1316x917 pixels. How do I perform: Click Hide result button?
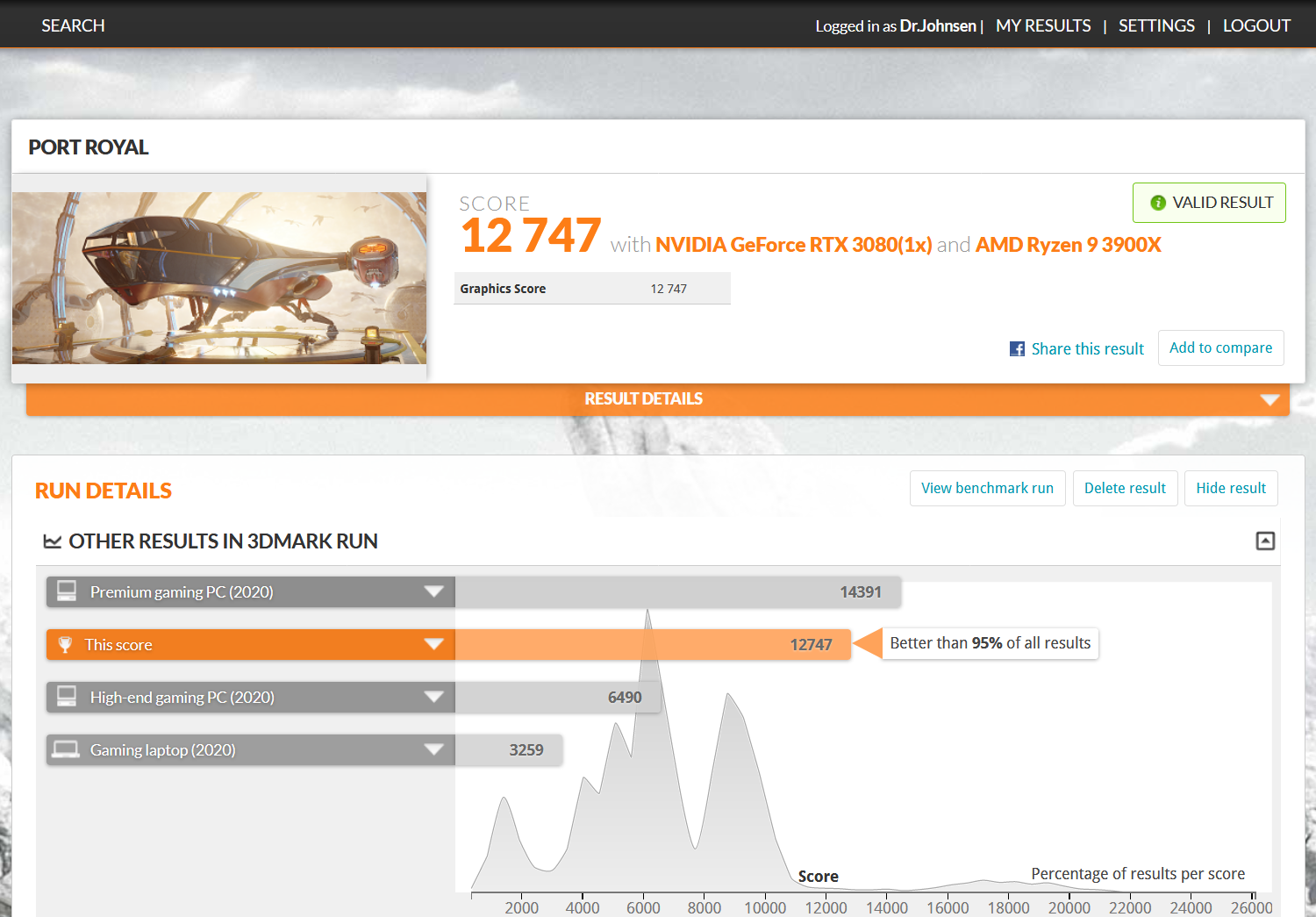click(x=1231, y=488)
